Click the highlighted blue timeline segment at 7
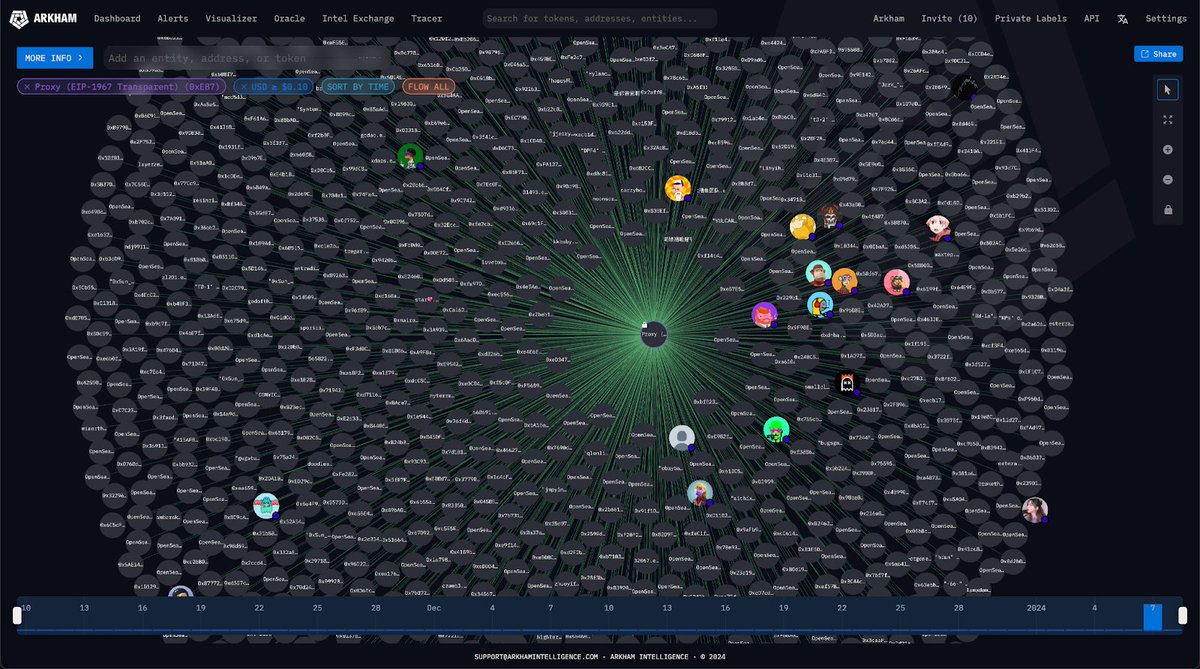The height and width of the screenshot is (669, 1200). (1153, 617)
